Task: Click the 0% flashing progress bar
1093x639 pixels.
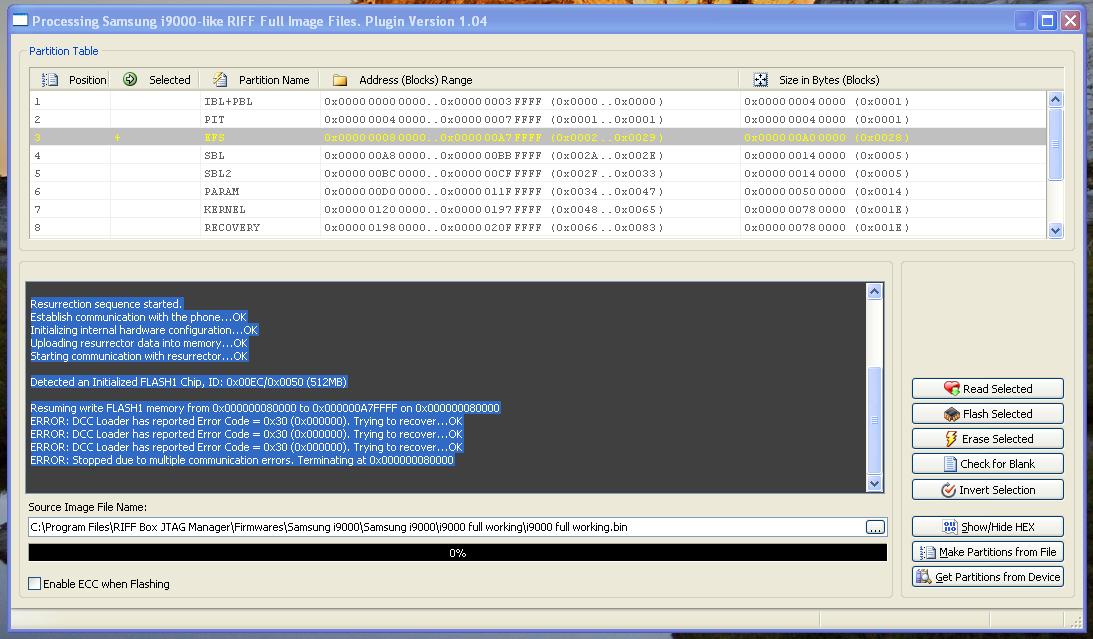Action: 457,553
